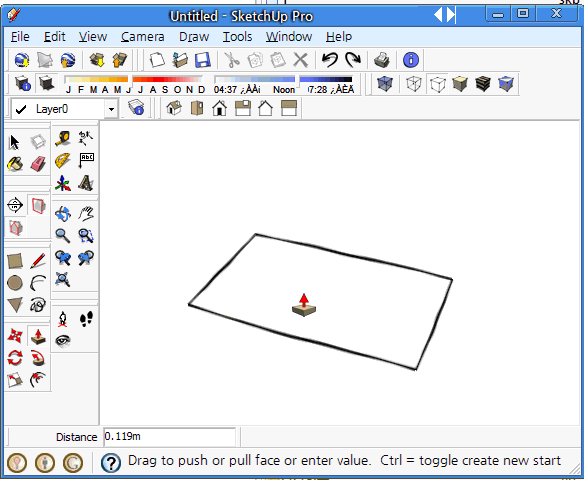The image size is (584, 480).
Task: Select the Text label tool
Action: click(x=86, y=160)
